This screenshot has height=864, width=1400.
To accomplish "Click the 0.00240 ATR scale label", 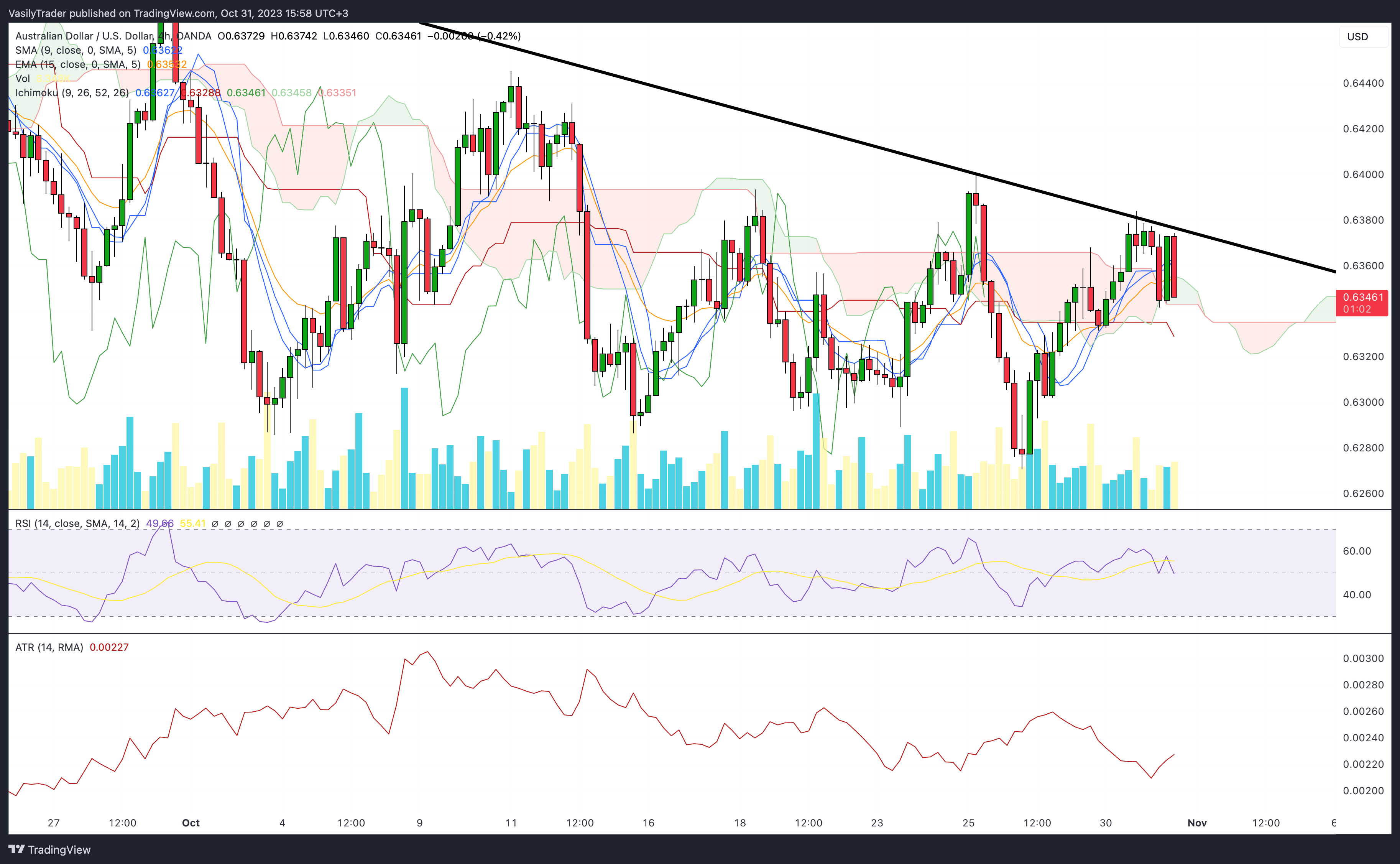I will coord(1364,738).
